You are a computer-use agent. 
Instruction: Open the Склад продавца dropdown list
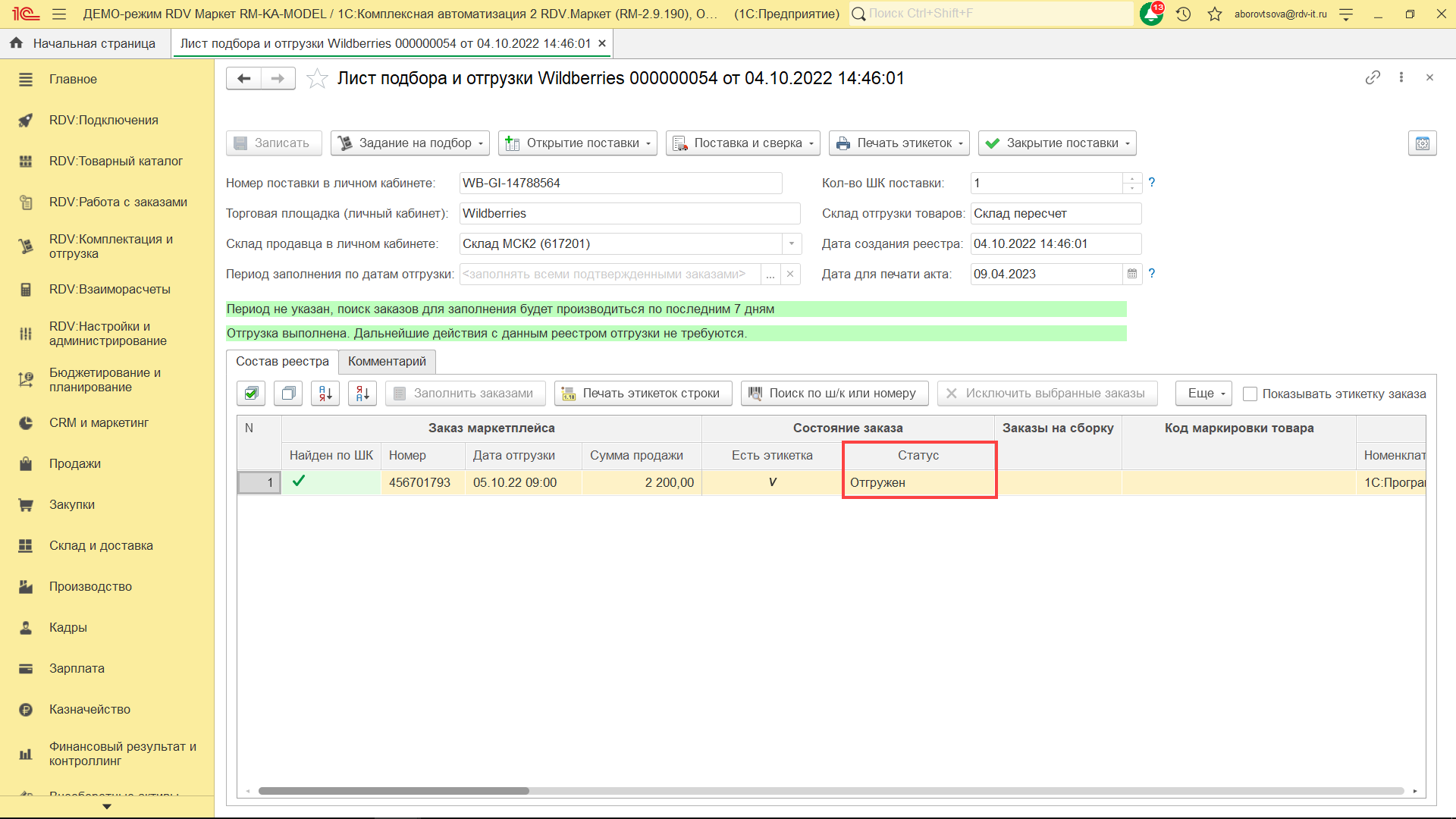tap(791, 243)
